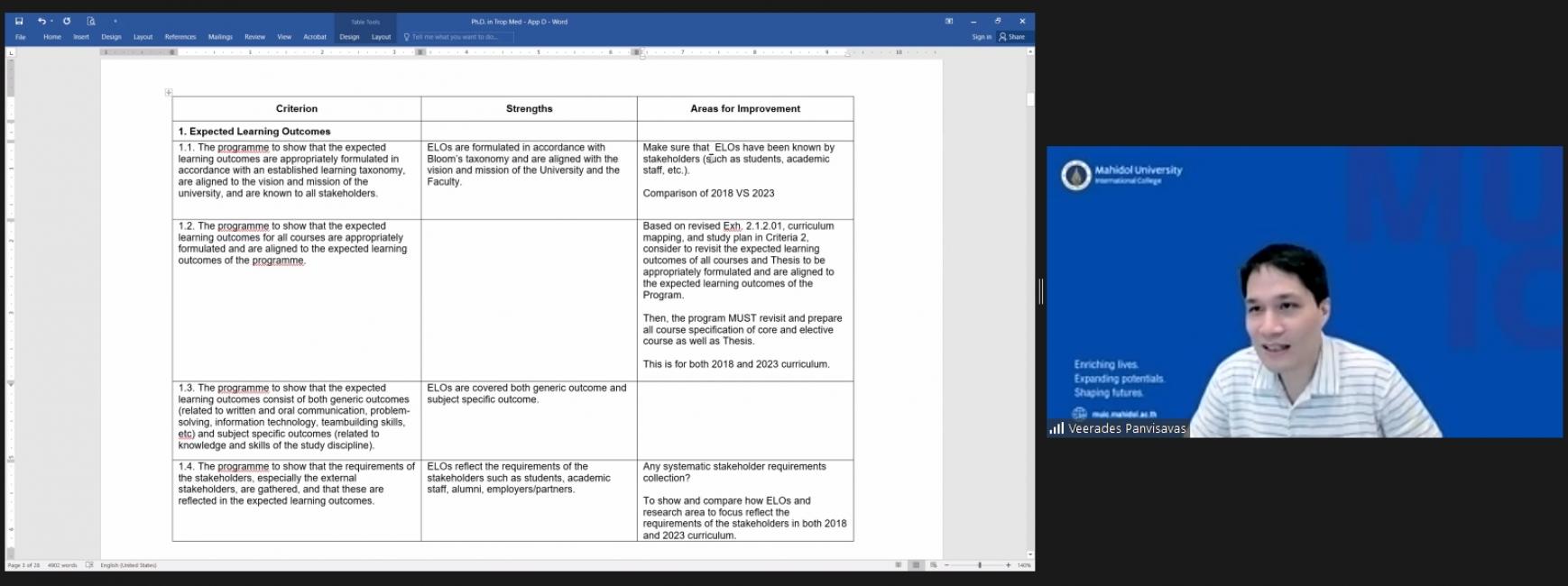The width and height of the screenshot is (1568, 586).
Task: Click the zoom out minus button
Action: [x=946, y=565]
